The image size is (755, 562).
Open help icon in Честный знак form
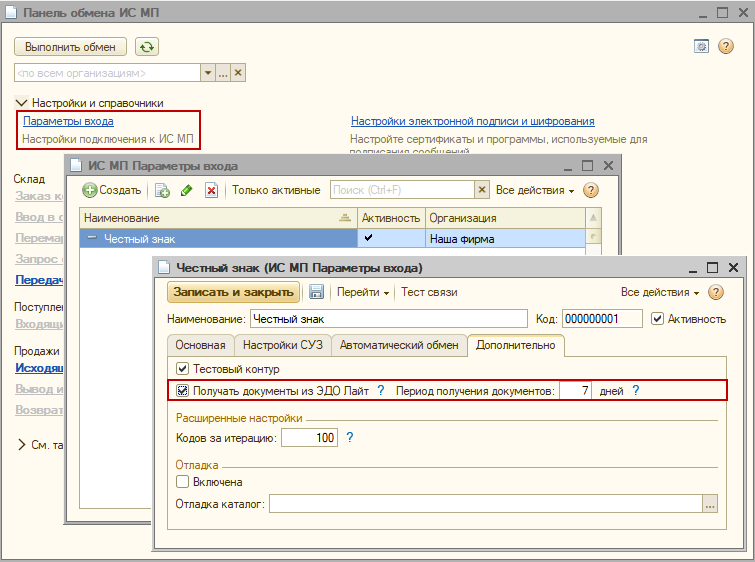click(x=716, y=292)
